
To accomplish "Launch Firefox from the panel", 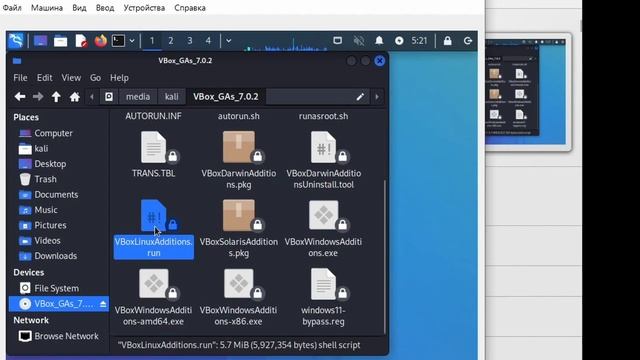I will pos(100,41).
